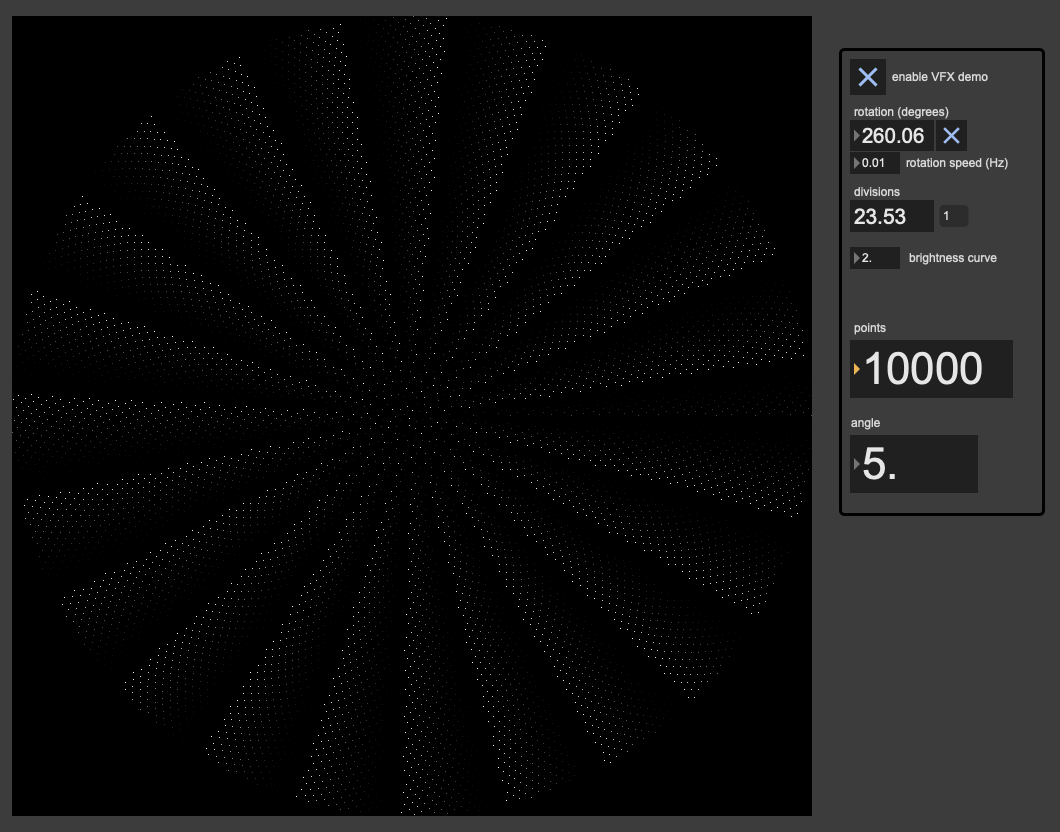Click the 'brightness curve' label text
Viewport: 1060px width, 832px height.
point(952,258)
